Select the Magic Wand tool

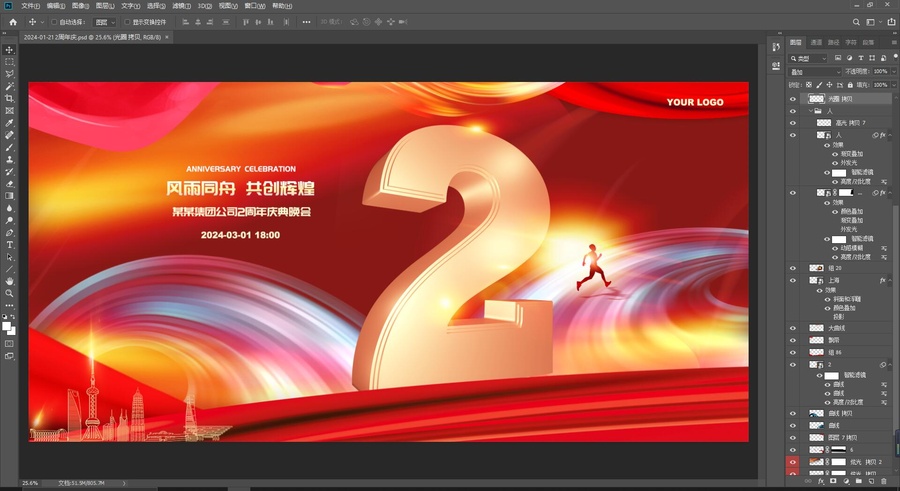tap(9, 86)
